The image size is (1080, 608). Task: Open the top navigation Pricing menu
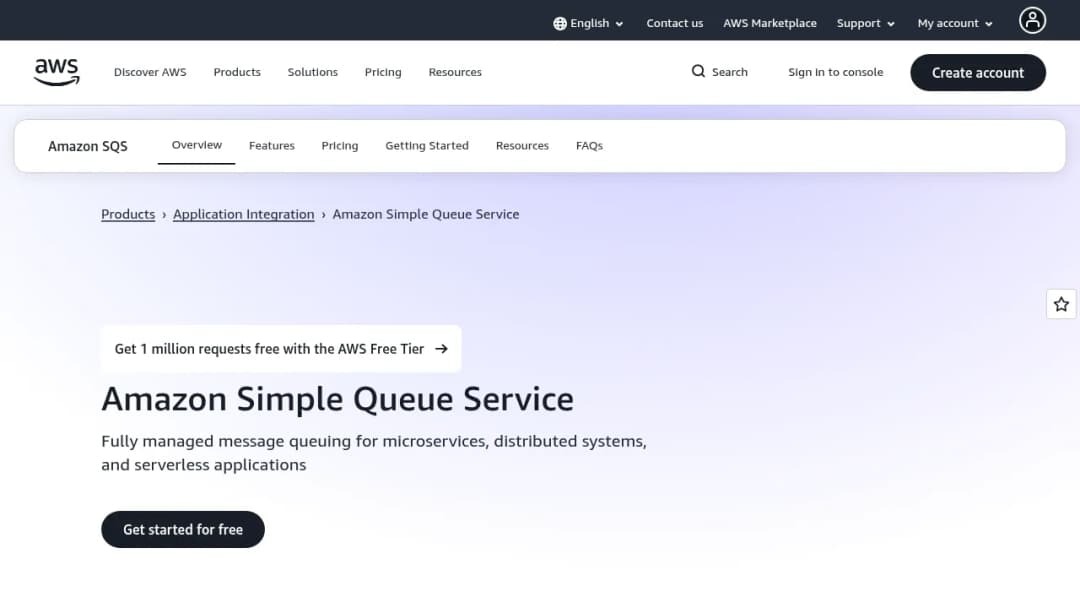pos(383,72)
